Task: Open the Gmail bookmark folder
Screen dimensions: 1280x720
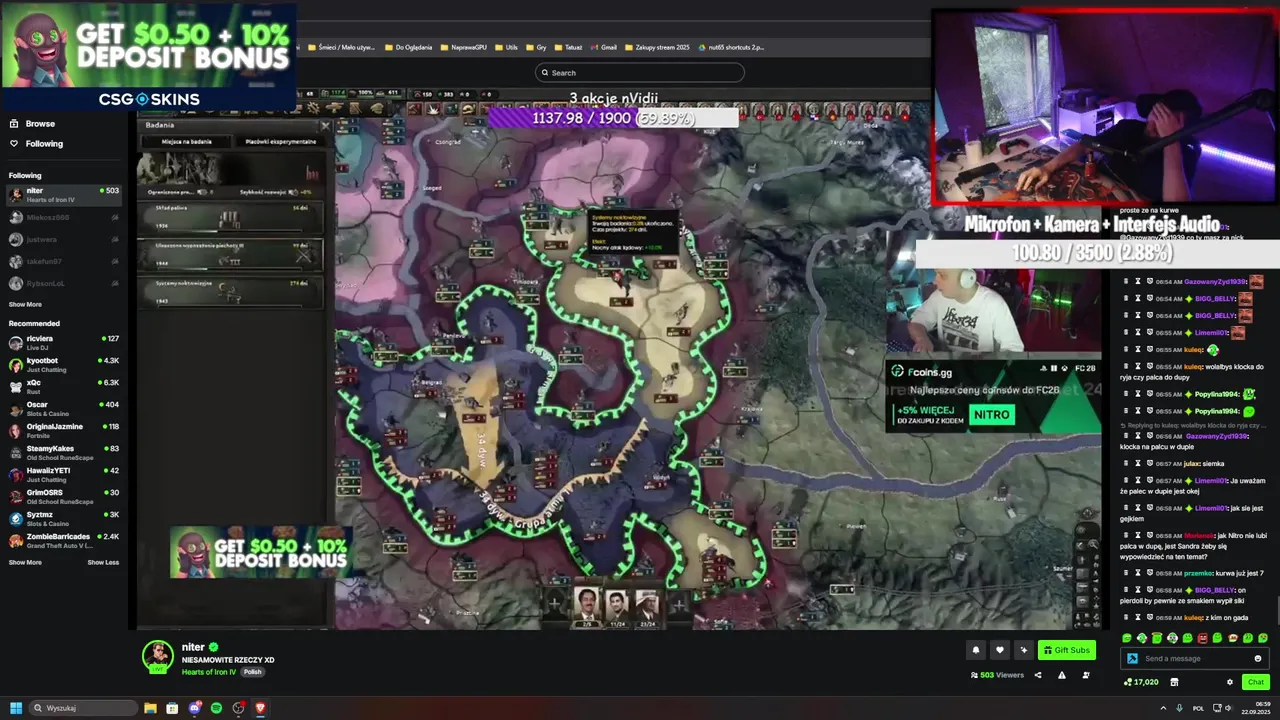Action: 603,47
